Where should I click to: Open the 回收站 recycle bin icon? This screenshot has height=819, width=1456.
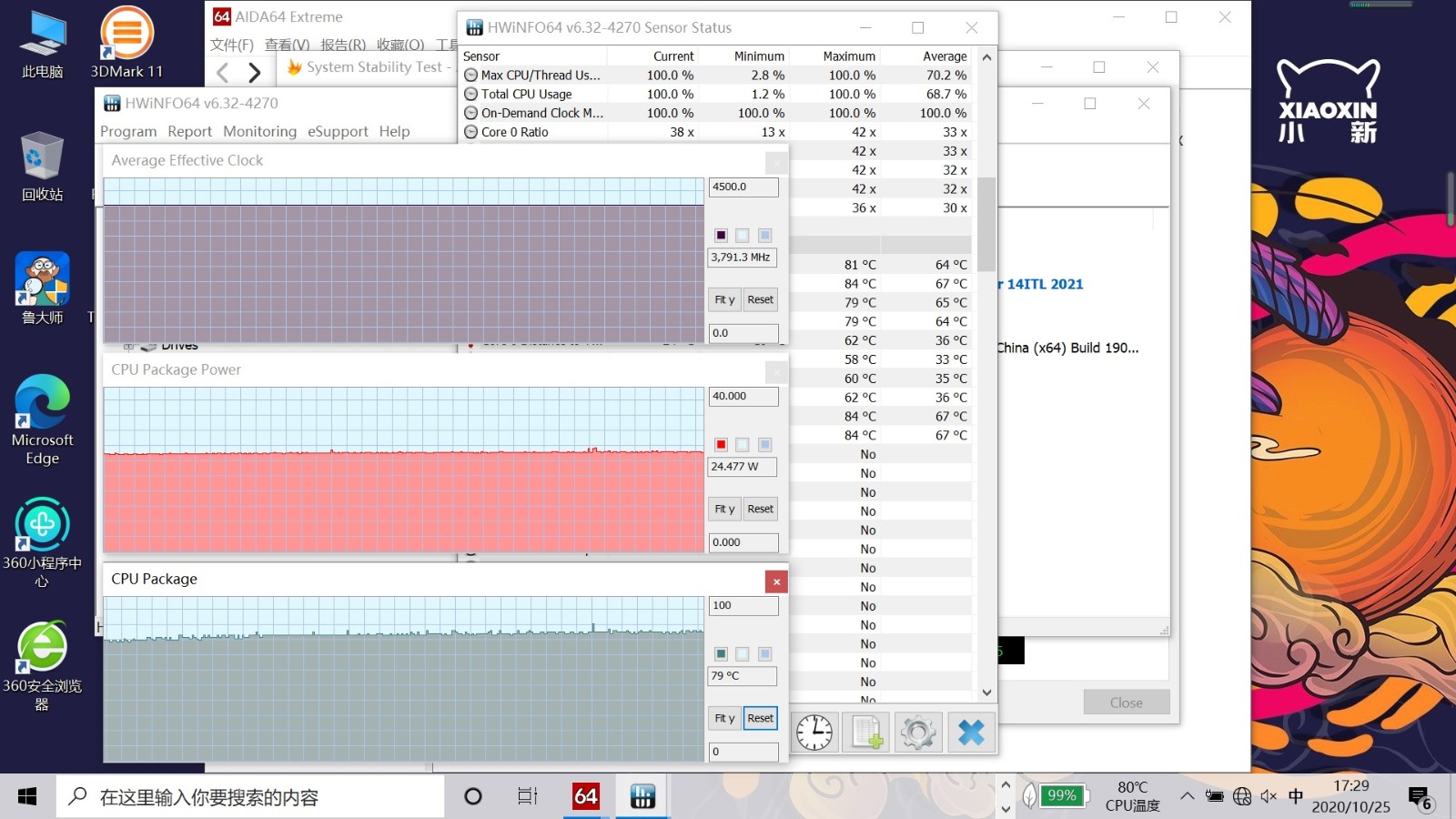(x=43, y=166)
